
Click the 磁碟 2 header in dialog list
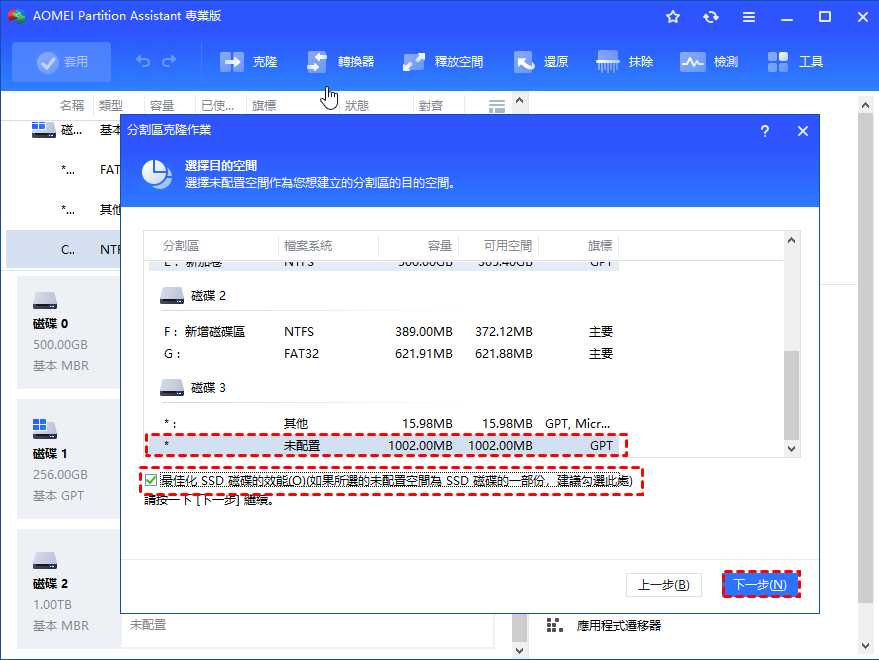coord(194,296)
